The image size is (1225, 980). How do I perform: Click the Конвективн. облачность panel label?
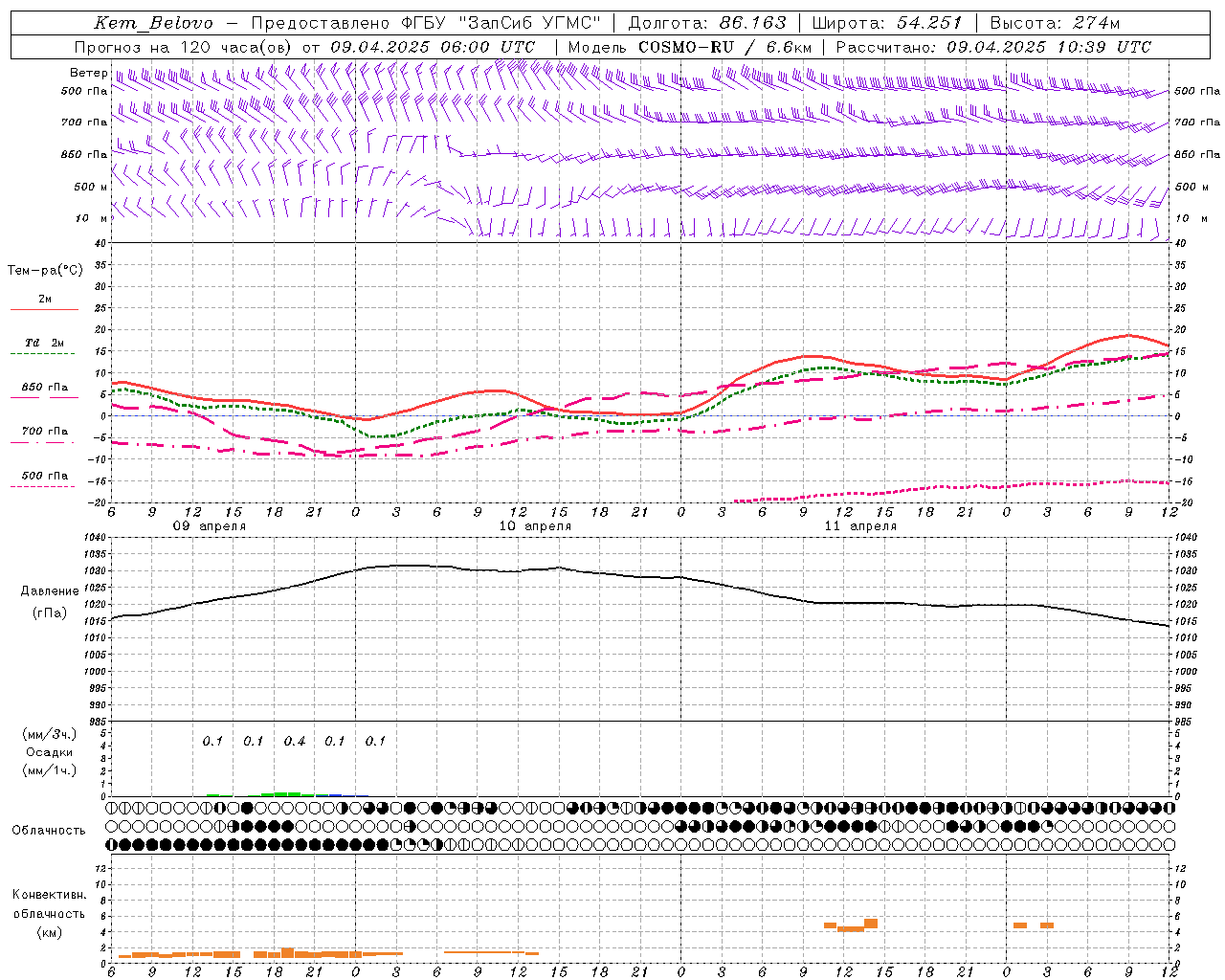pyautogui.click(x=49, y=904)
